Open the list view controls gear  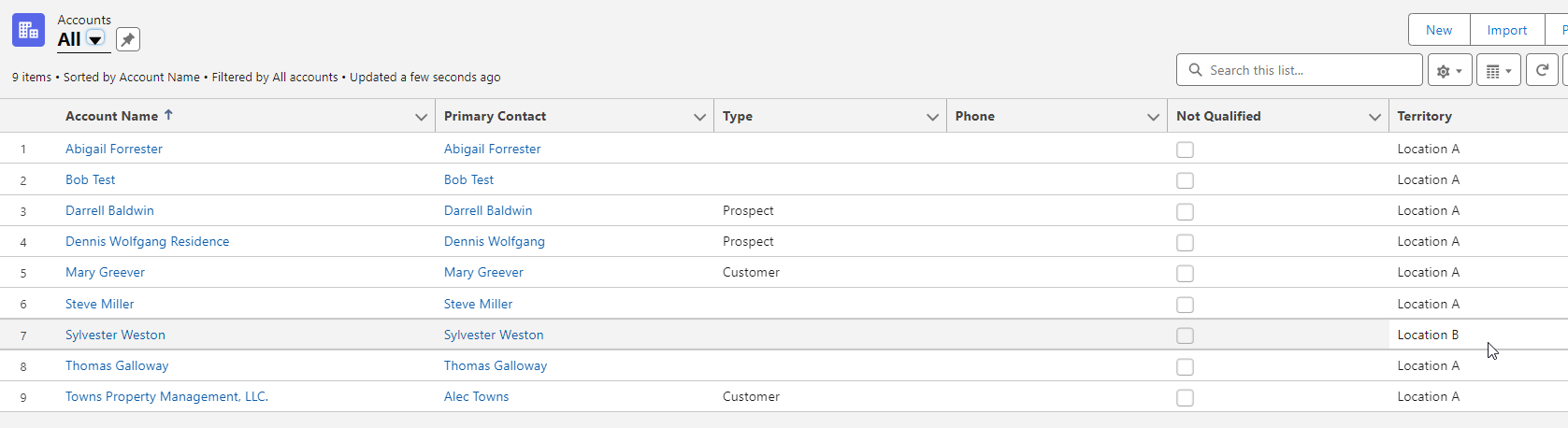coord(1449,70)
